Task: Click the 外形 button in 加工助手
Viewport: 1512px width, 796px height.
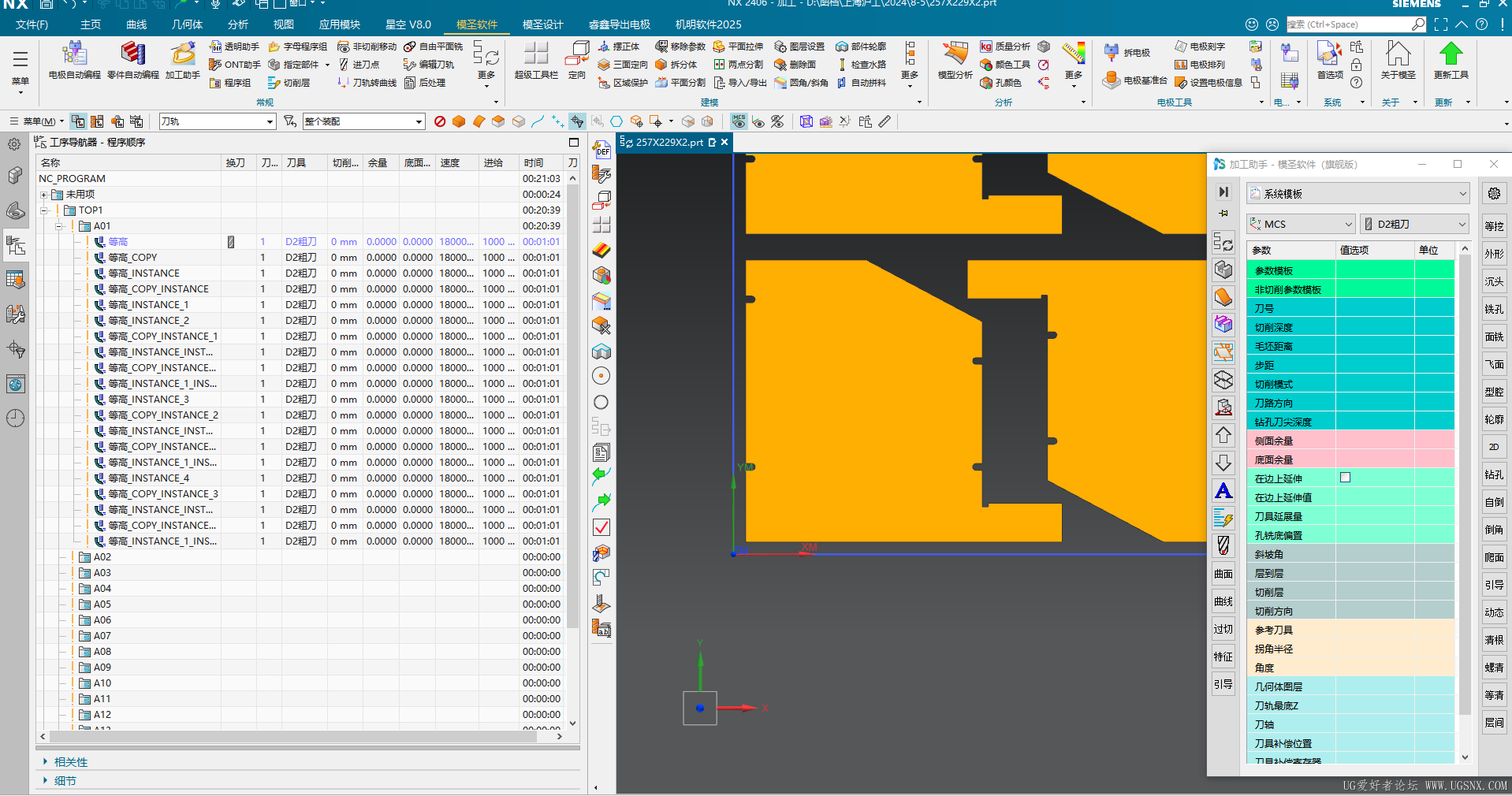Action: tap(1494, 254)
